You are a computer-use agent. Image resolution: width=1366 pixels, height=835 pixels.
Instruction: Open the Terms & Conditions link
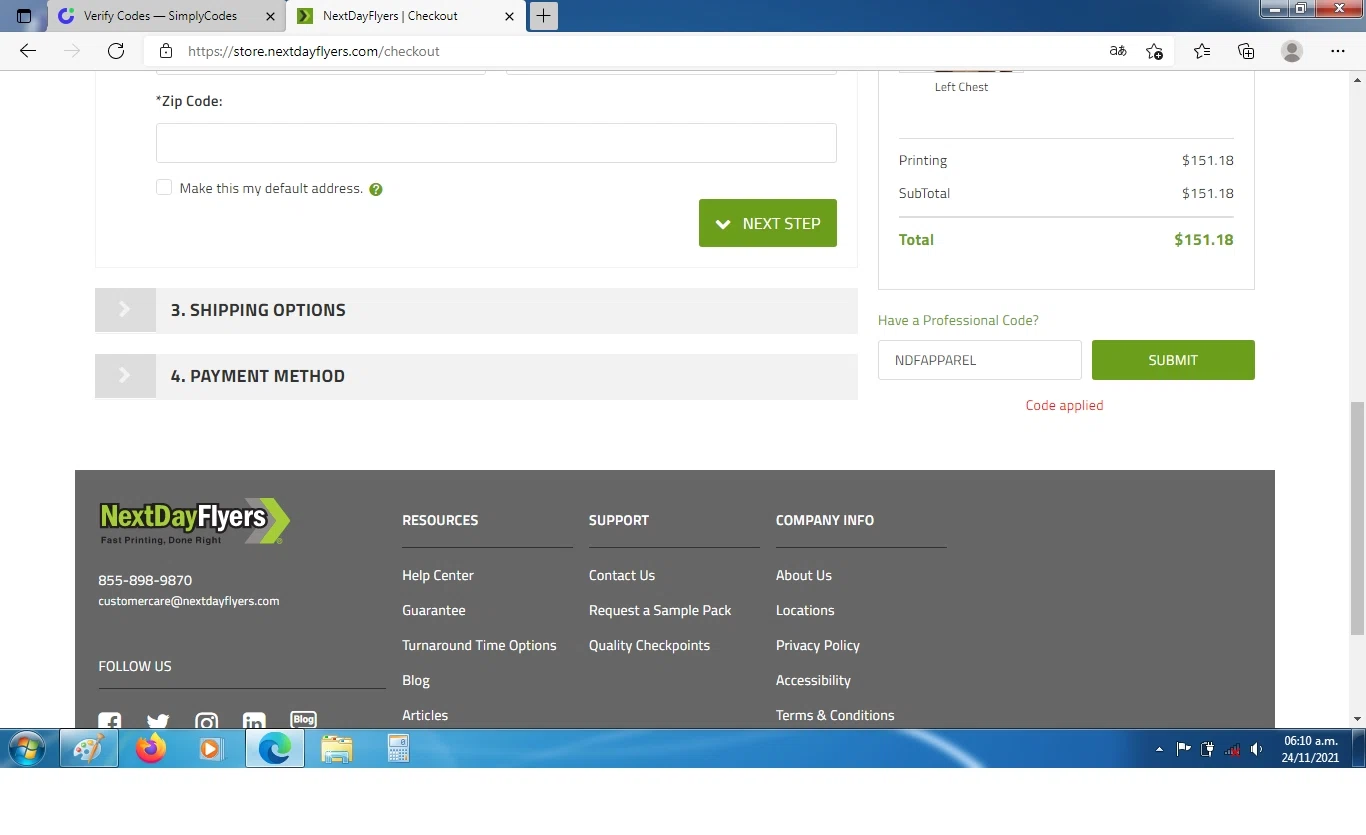(835, 715)
